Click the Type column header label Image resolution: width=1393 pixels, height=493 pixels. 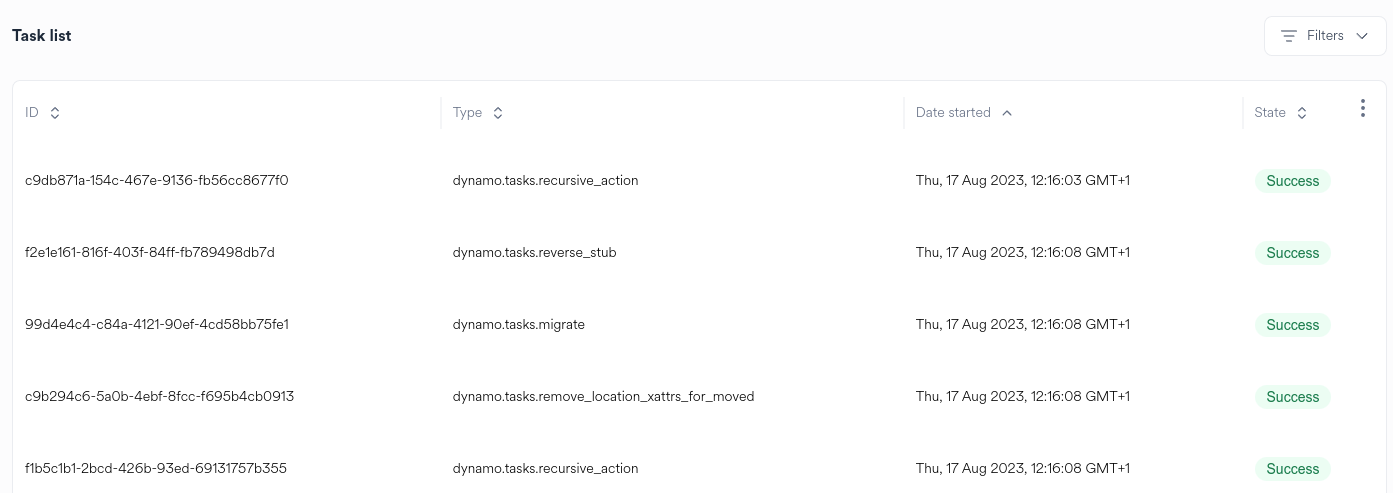coord(467,113)
